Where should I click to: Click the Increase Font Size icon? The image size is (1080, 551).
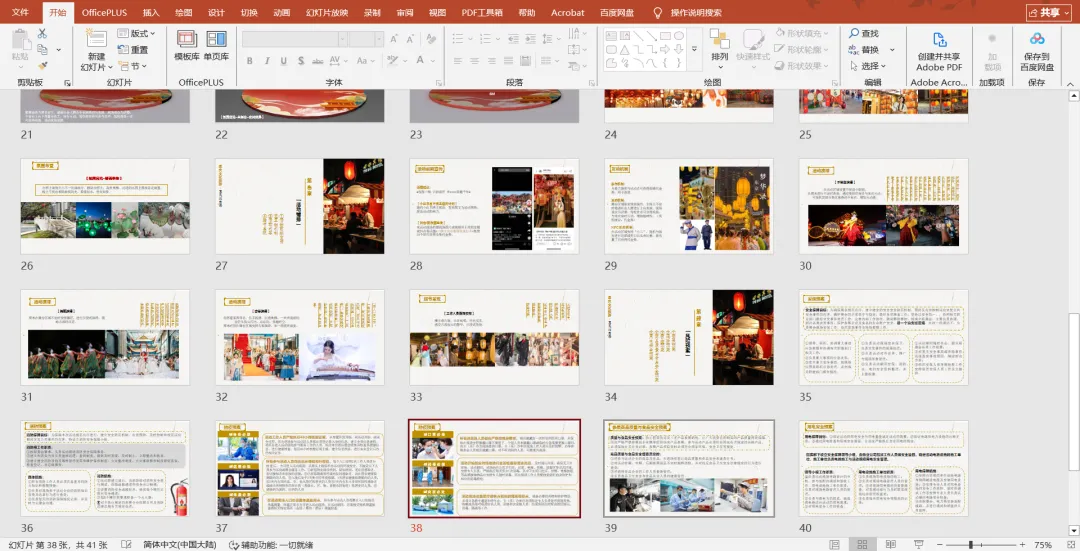393,39
